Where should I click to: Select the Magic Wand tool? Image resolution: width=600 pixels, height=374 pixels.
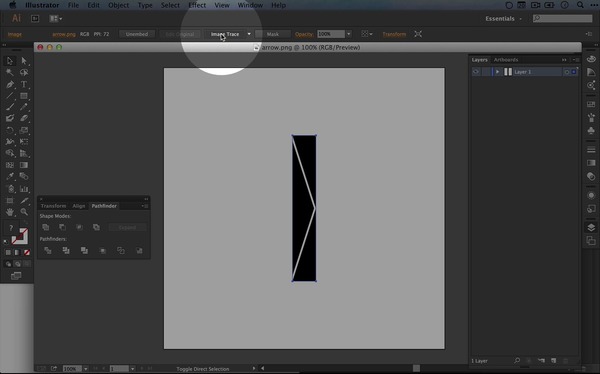click(10, 72)
